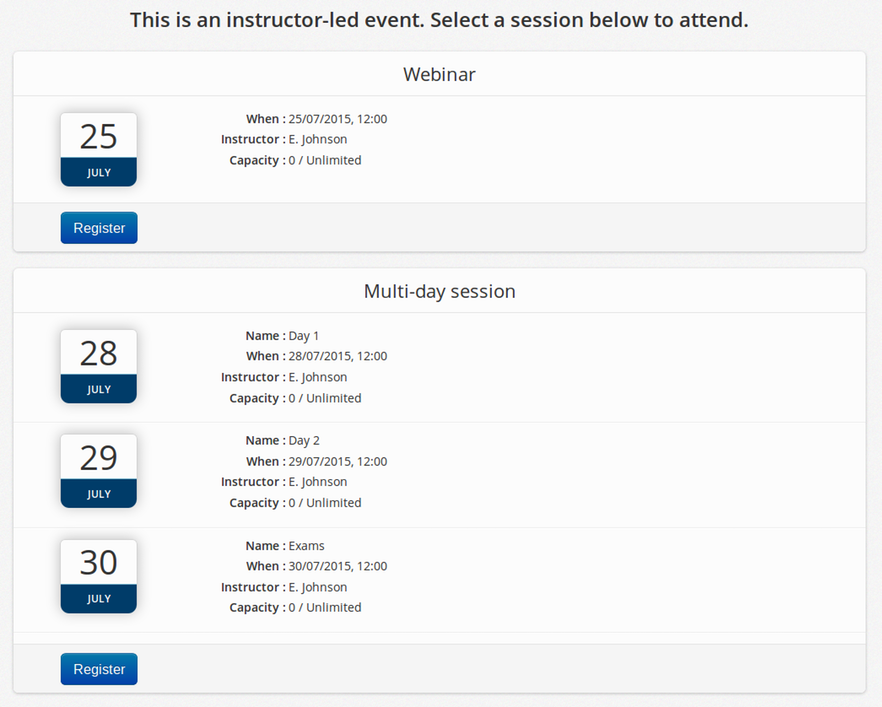Select the 30 July calendar date icon
The height and width of the screenshot is (707, 882).
99,577
